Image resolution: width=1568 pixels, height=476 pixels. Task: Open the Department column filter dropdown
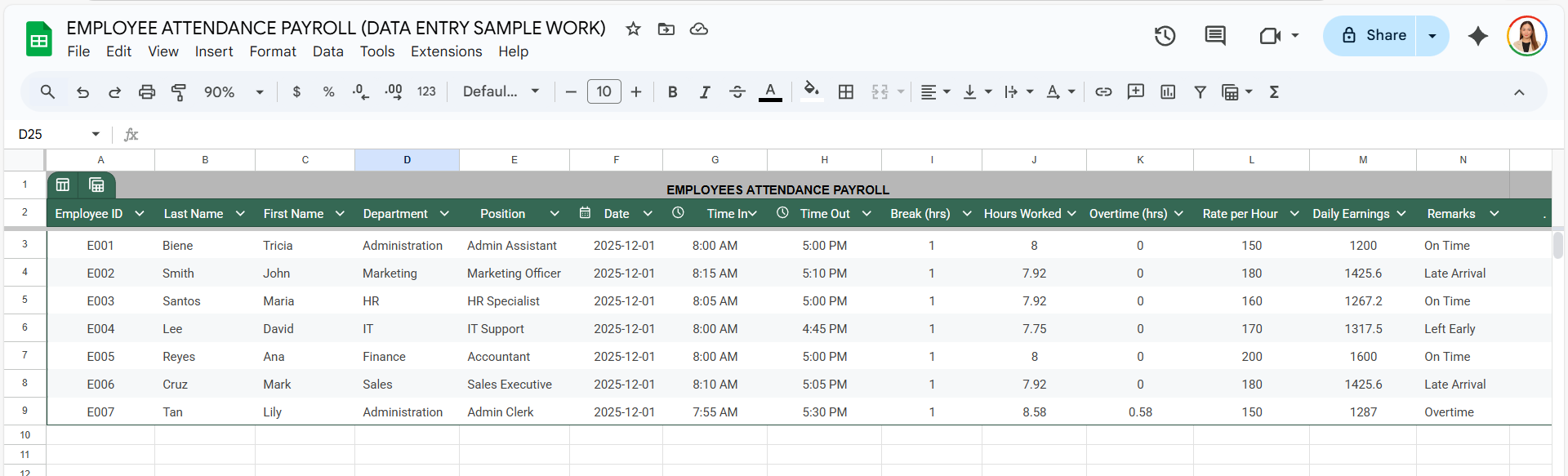coord(444,214)
